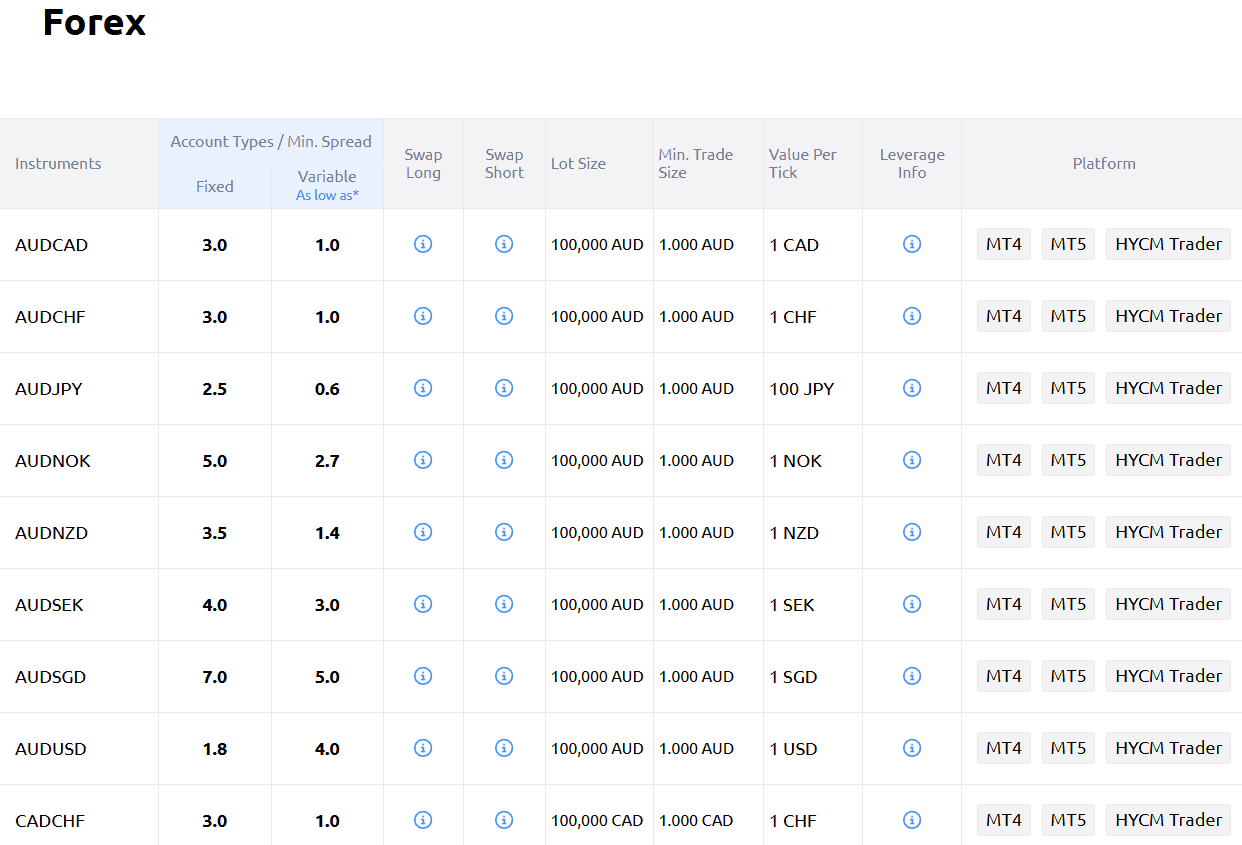Open Leverage Info icon for AUDSEK
The image size is (1242, 845).
pos(911,604)
